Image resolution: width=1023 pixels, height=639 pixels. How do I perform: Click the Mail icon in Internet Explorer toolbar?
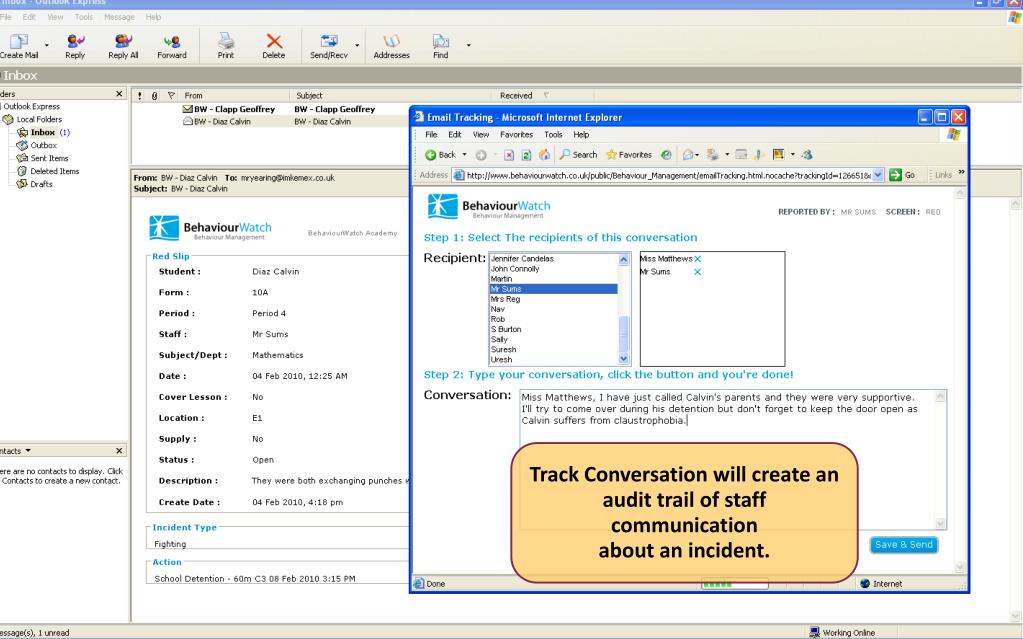pos(688,155)
